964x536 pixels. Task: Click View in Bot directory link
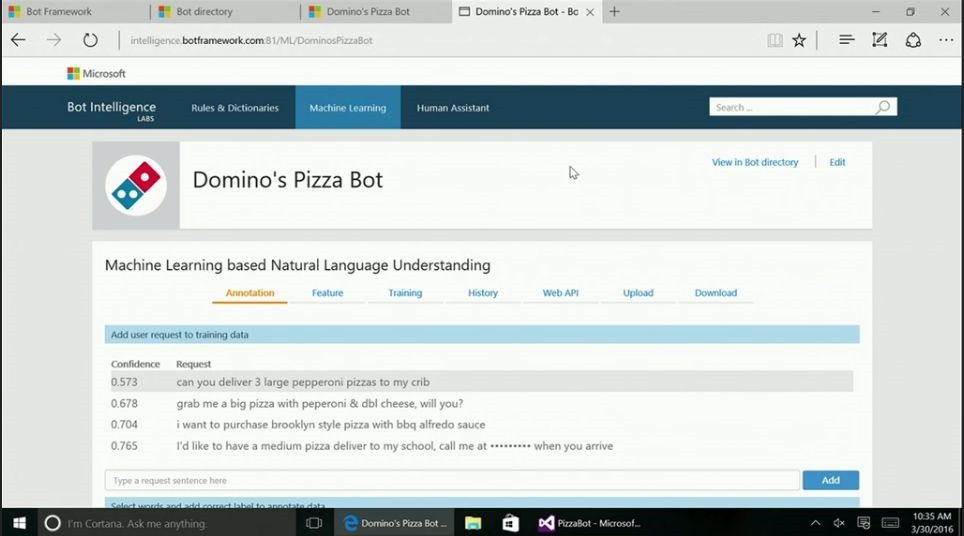(x=755, y=162)
